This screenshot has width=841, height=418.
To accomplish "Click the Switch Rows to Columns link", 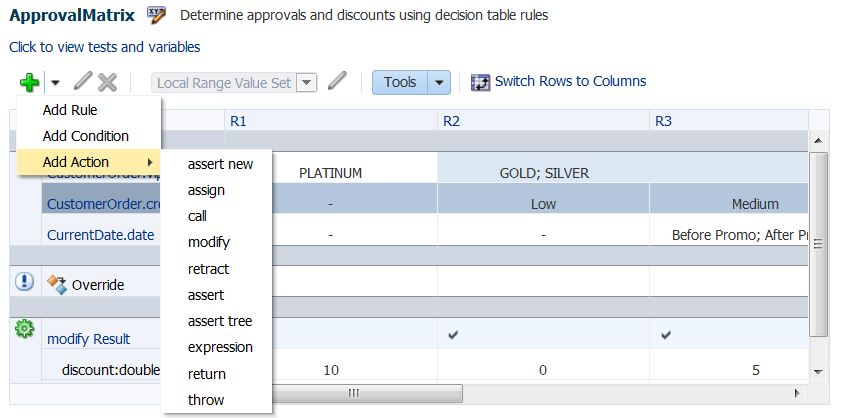I will click(570, 82).
